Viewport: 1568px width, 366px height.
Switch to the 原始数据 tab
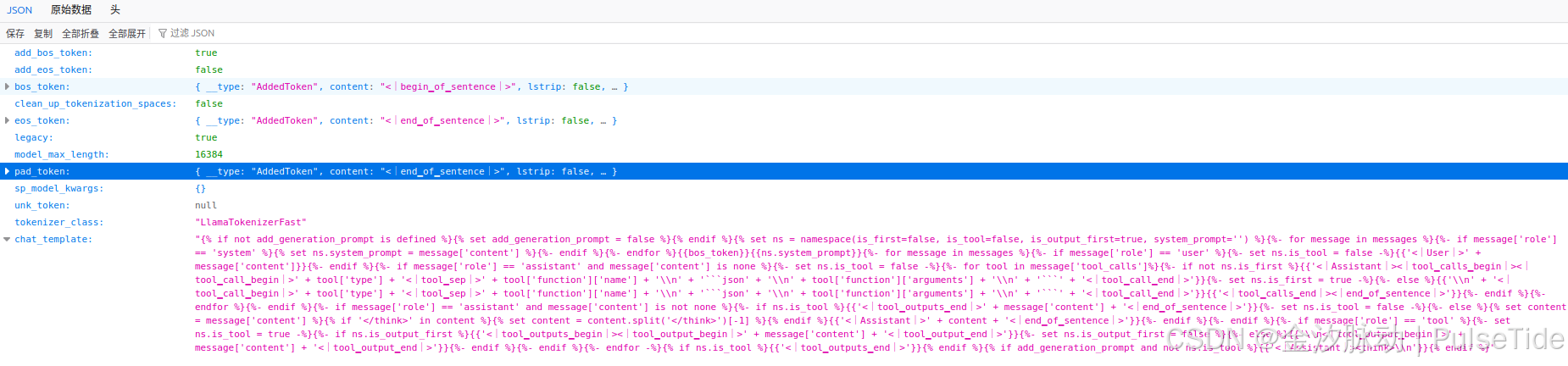(71, 10)
